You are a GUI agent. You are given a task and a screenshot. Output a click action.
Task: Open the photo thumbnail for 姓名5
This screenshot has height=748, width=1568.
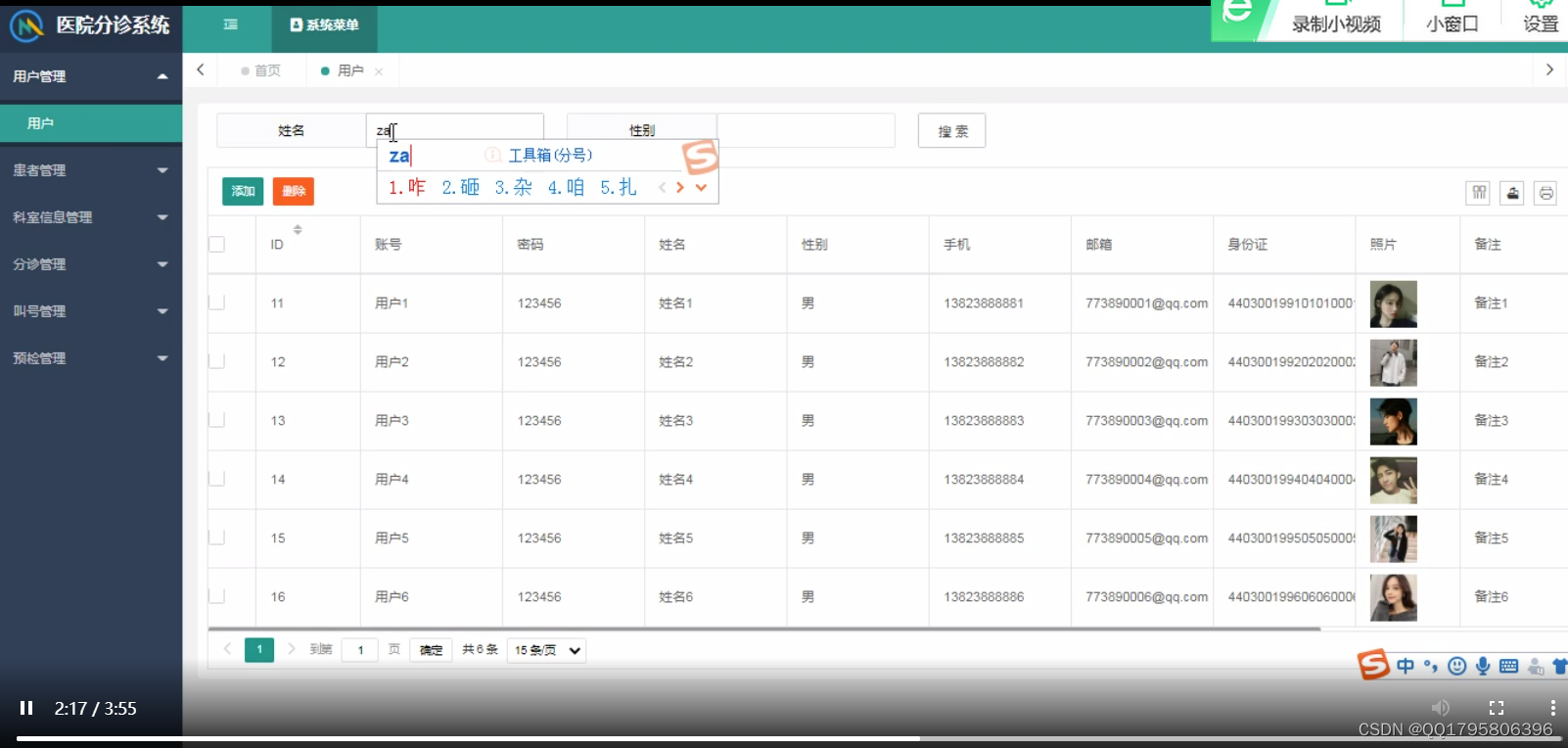[x=1394, y=539]
